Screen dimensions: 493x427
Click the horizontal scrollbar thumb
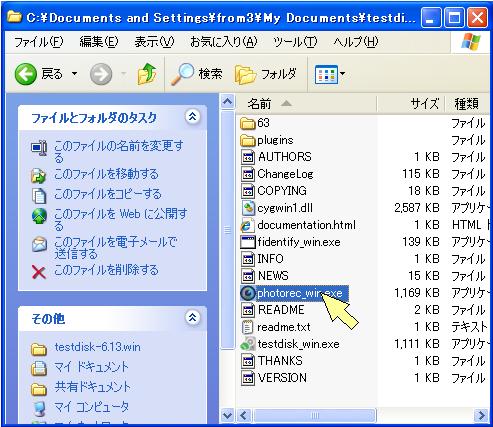coord(314,415)
